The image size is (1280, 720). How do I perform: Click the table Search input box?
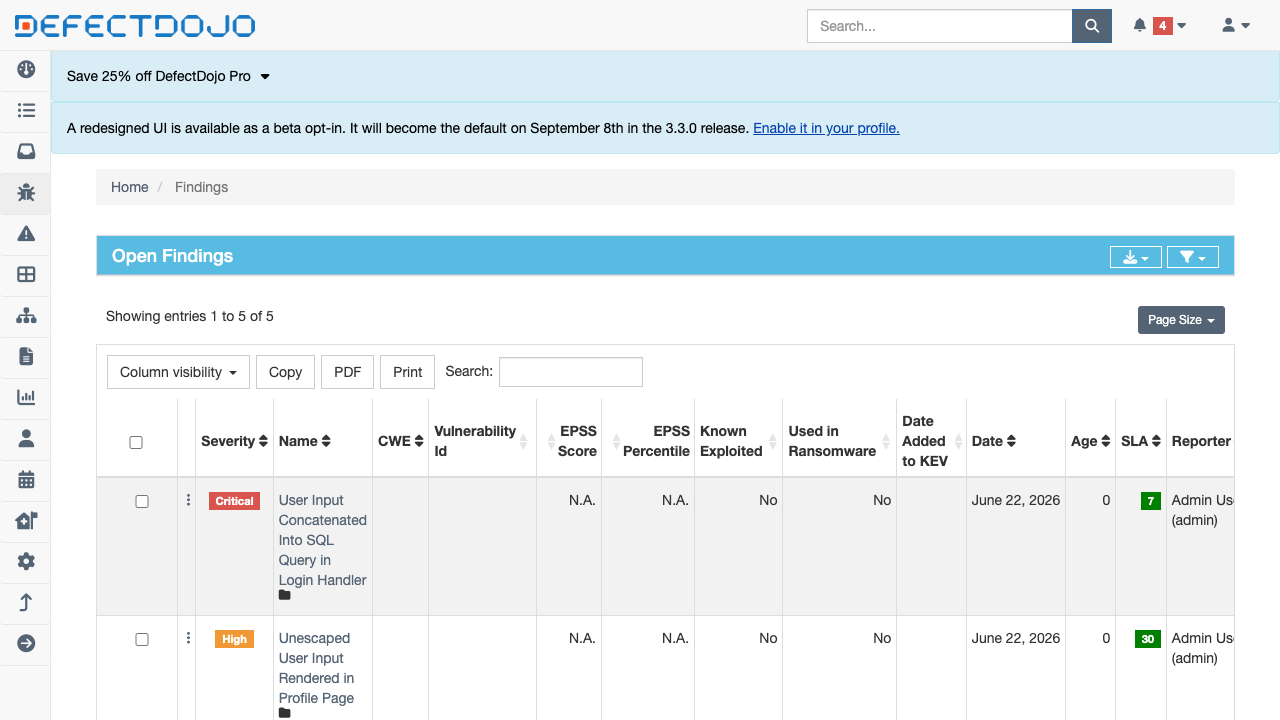tap(570, 372)
